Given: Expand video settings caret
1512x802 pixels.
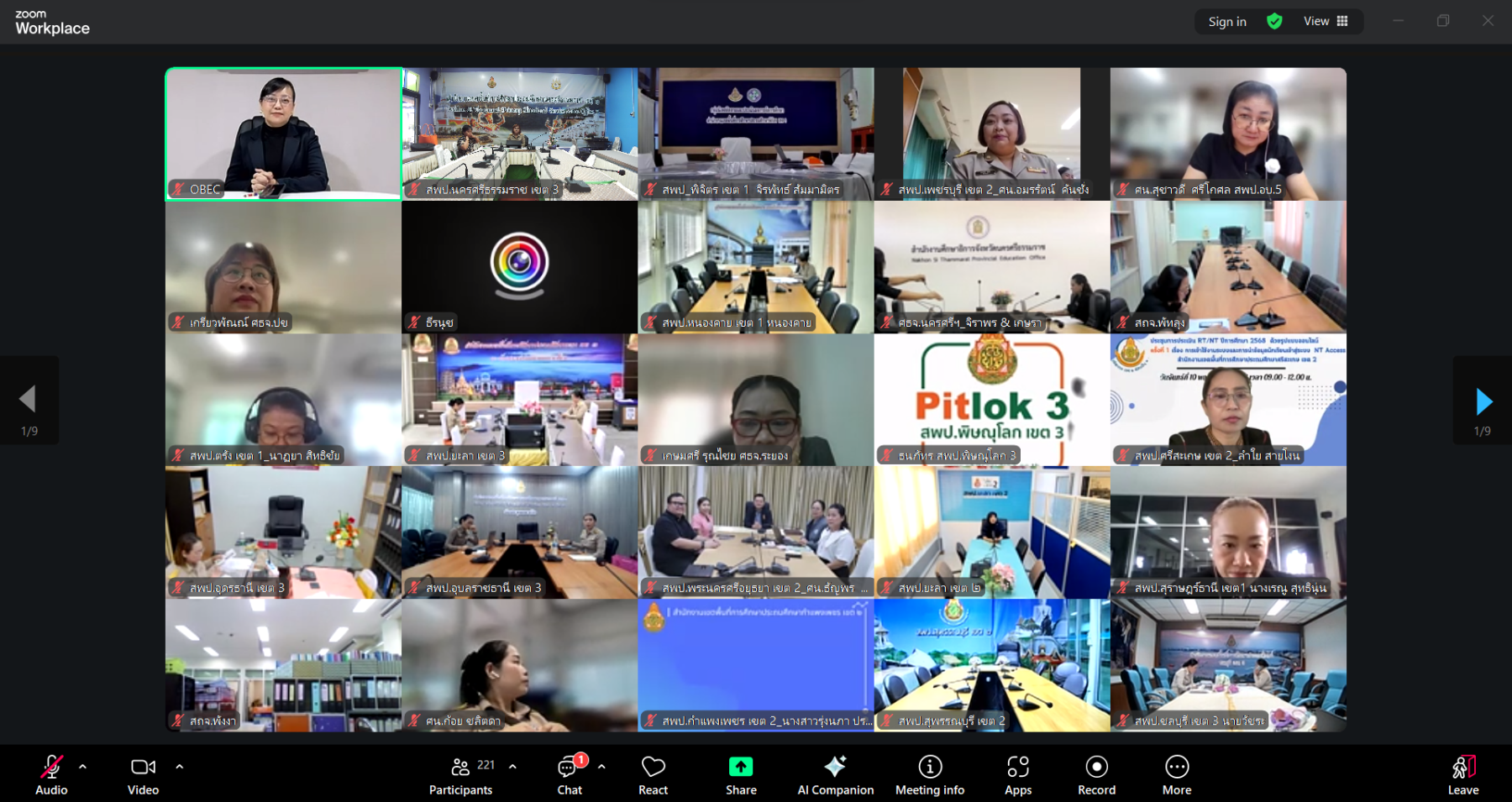Looking at the screenshot, I should [x=179, y=766].
